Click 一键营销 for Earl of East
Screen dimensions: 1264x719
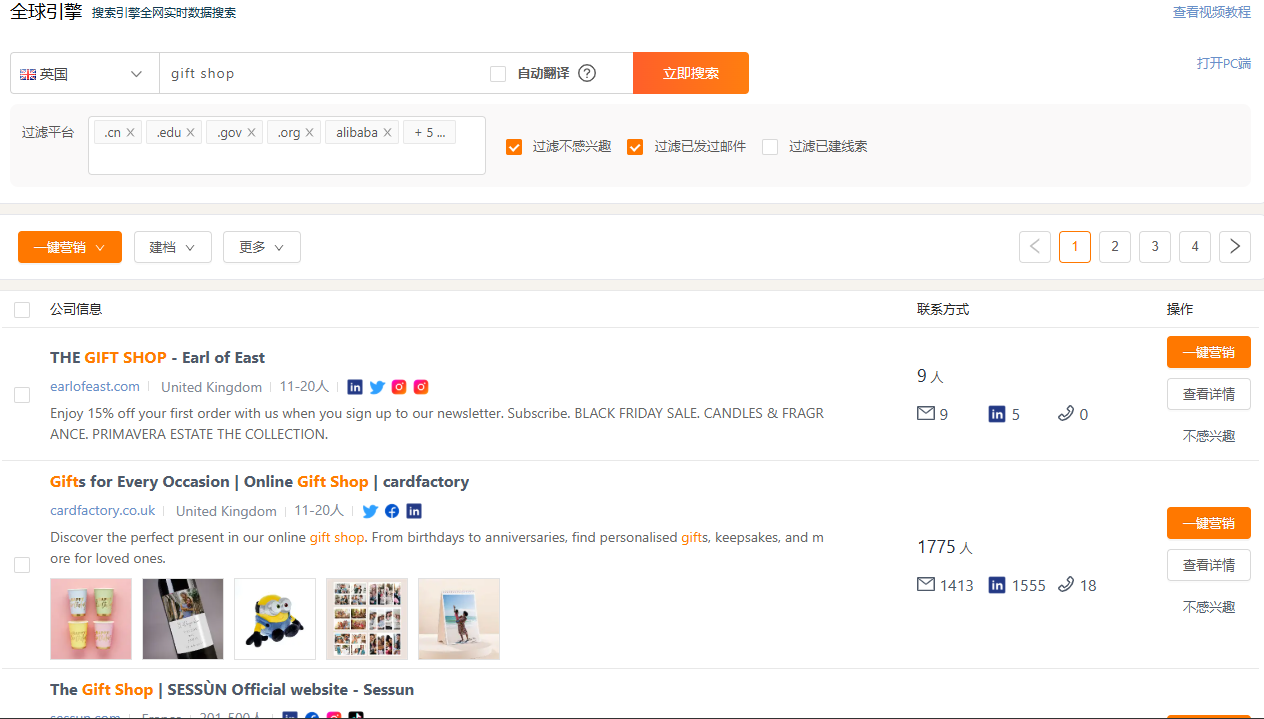tap(1209, 352)
